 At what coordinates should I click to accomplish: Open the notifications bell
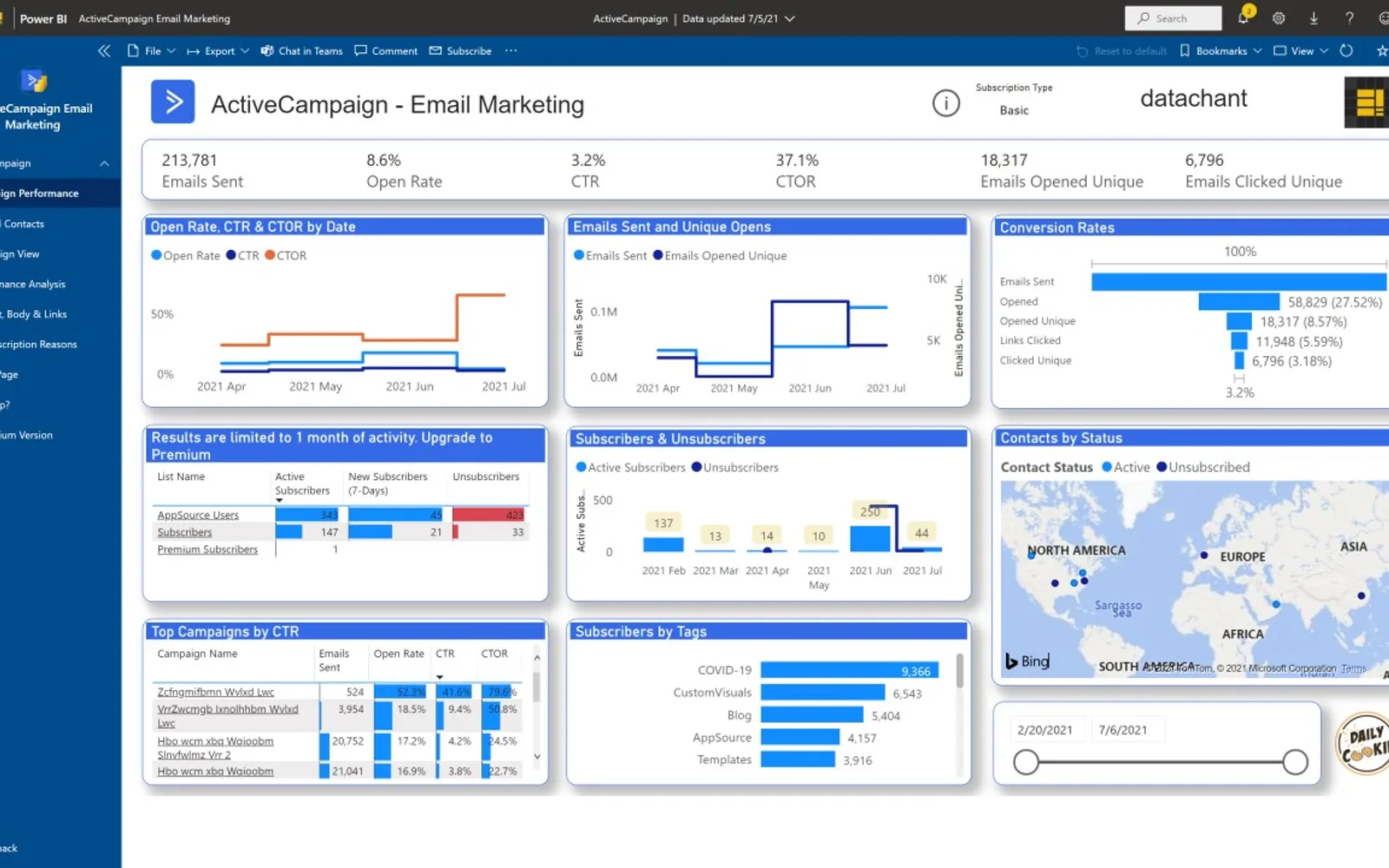[1243, 18]
